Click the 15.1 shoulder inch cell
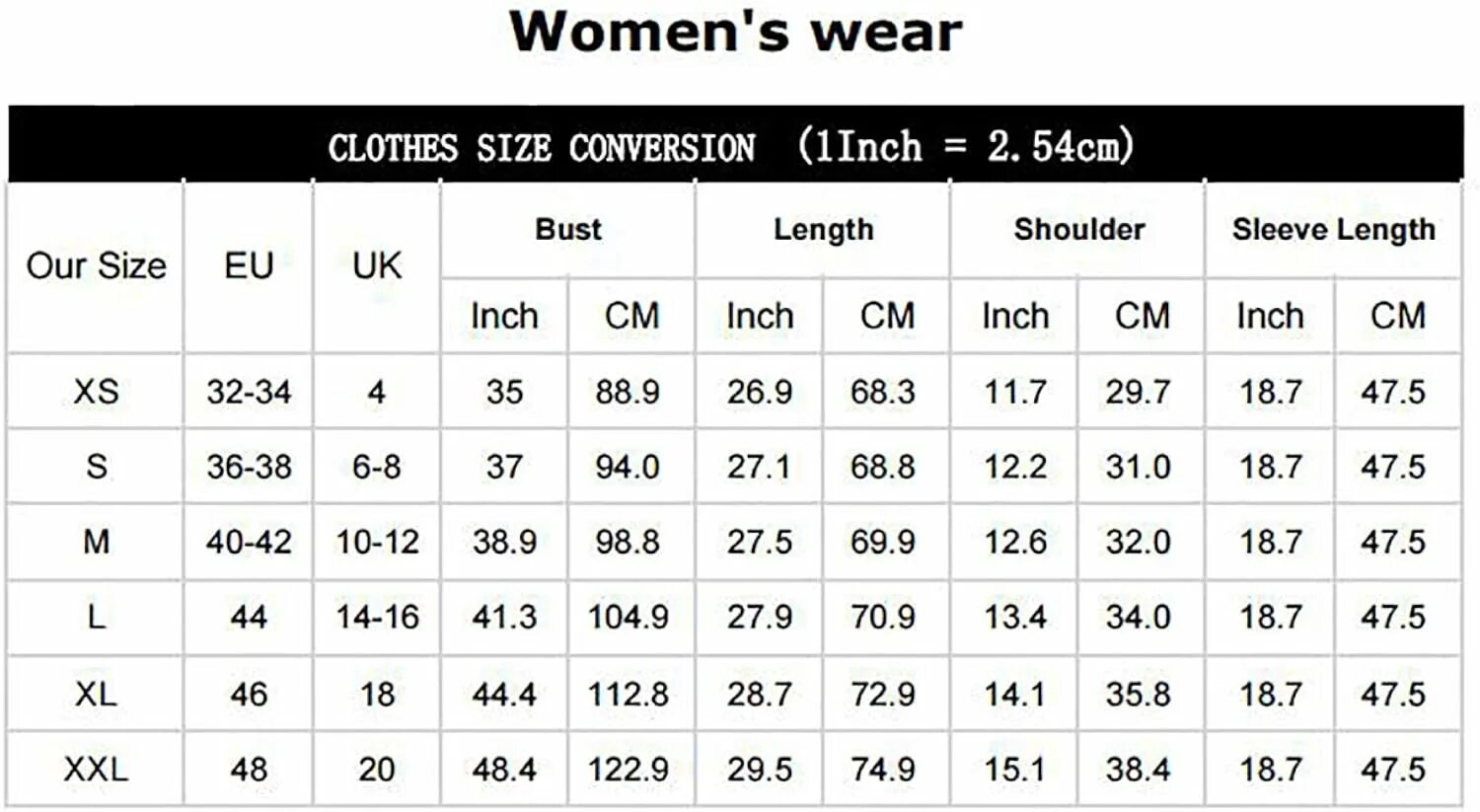Image resolution: width=1480 pixels, height=812 pixels. click(1014, 770)
